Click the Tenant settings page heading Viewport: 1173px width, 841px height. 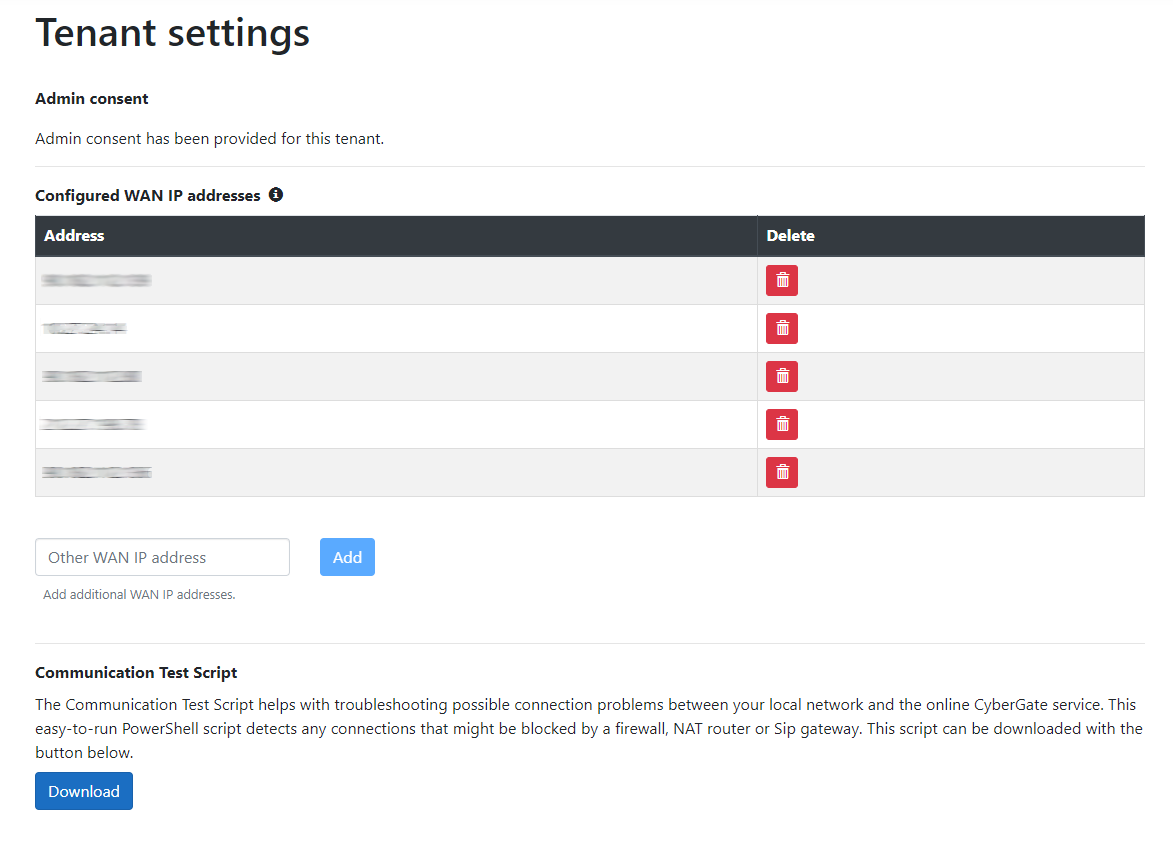pyautogui.click(x=173, y=33)
